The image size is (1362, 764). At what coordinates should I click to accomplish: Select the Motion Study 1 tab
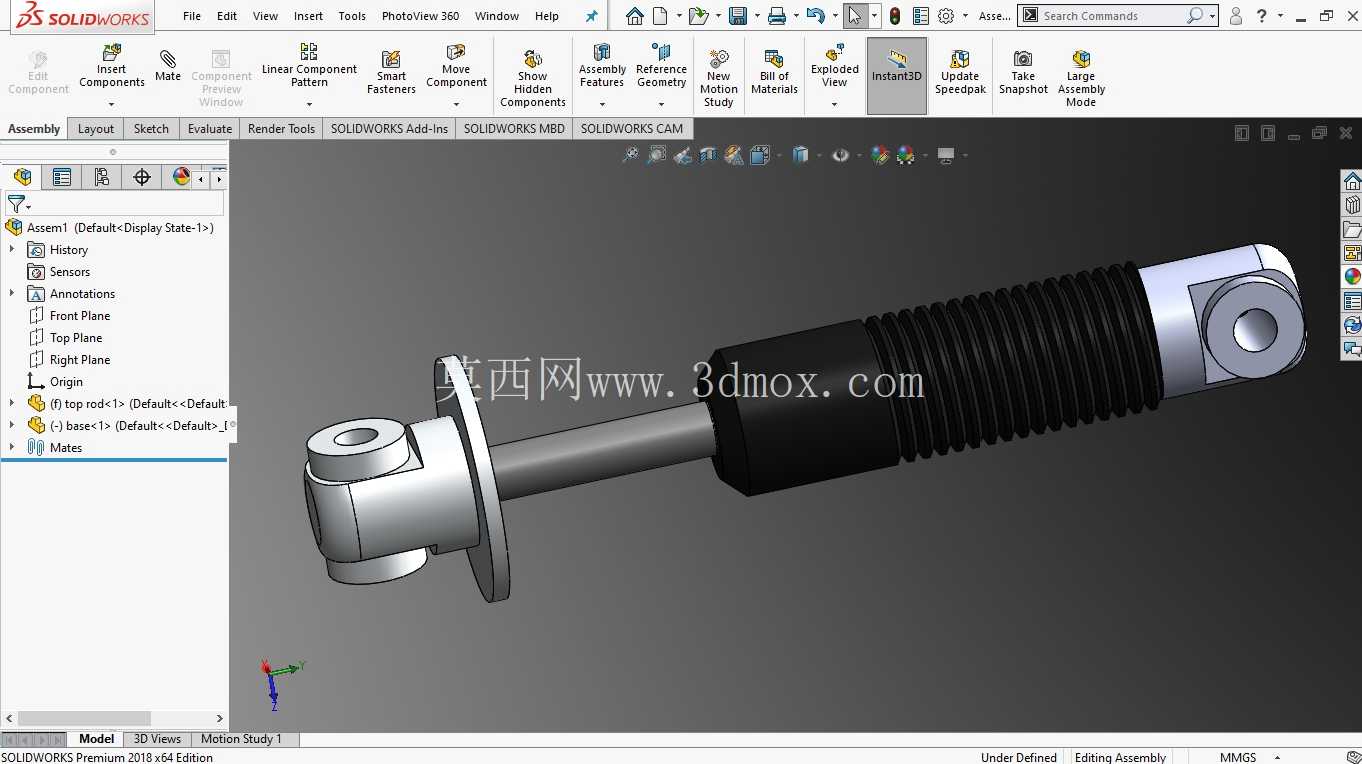(x=241, y=739)
